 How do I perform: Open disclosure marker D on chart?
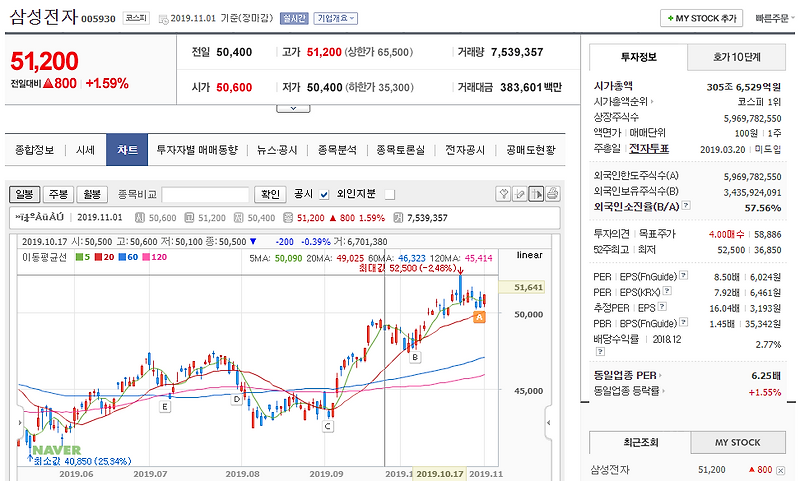pyautogui.click(x=236, y=399)
